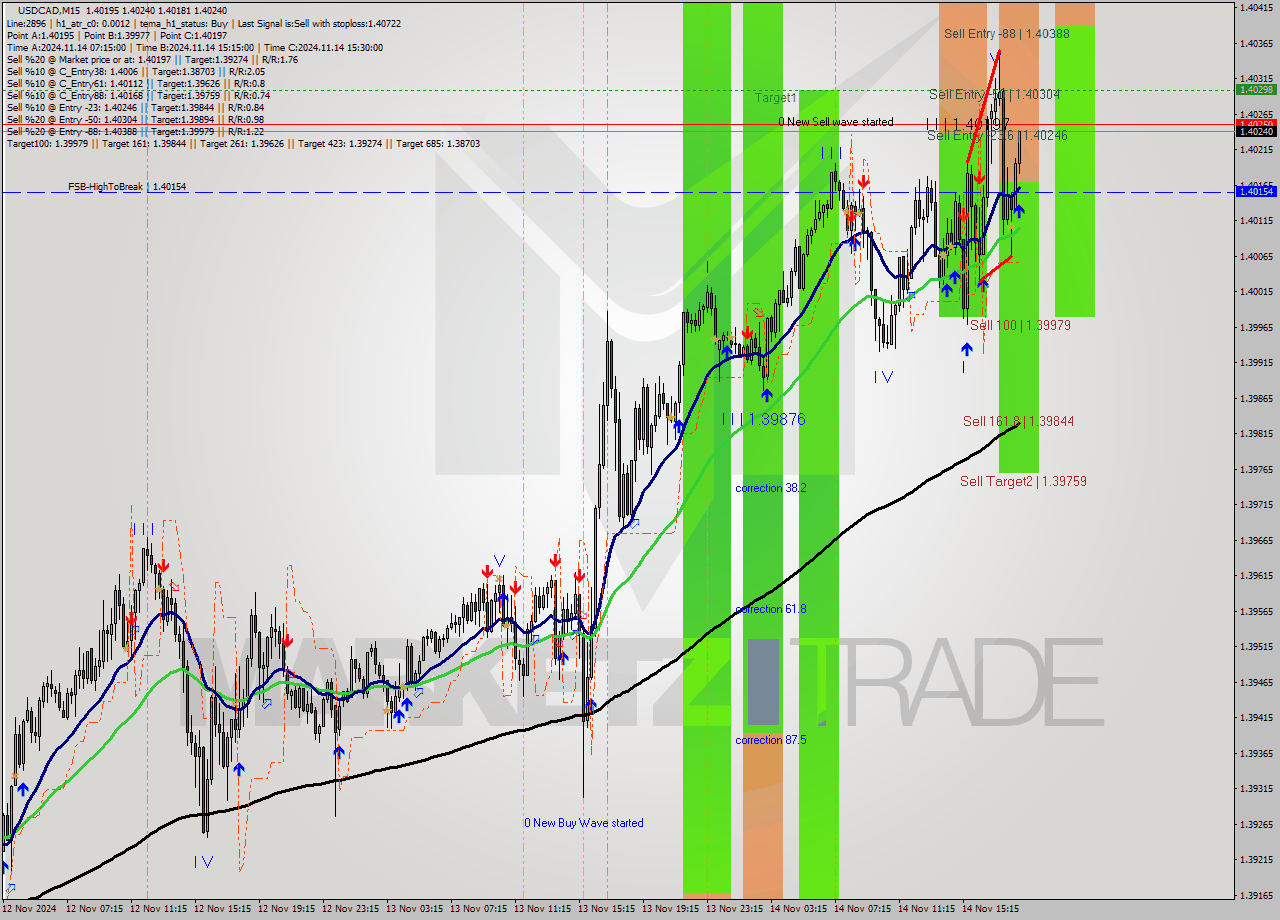Viewport: 1280px width, 920px height.
Task: Click the 'Sell %20 @ Entry -50: 1.40304' line
Action: click(135, 120)
